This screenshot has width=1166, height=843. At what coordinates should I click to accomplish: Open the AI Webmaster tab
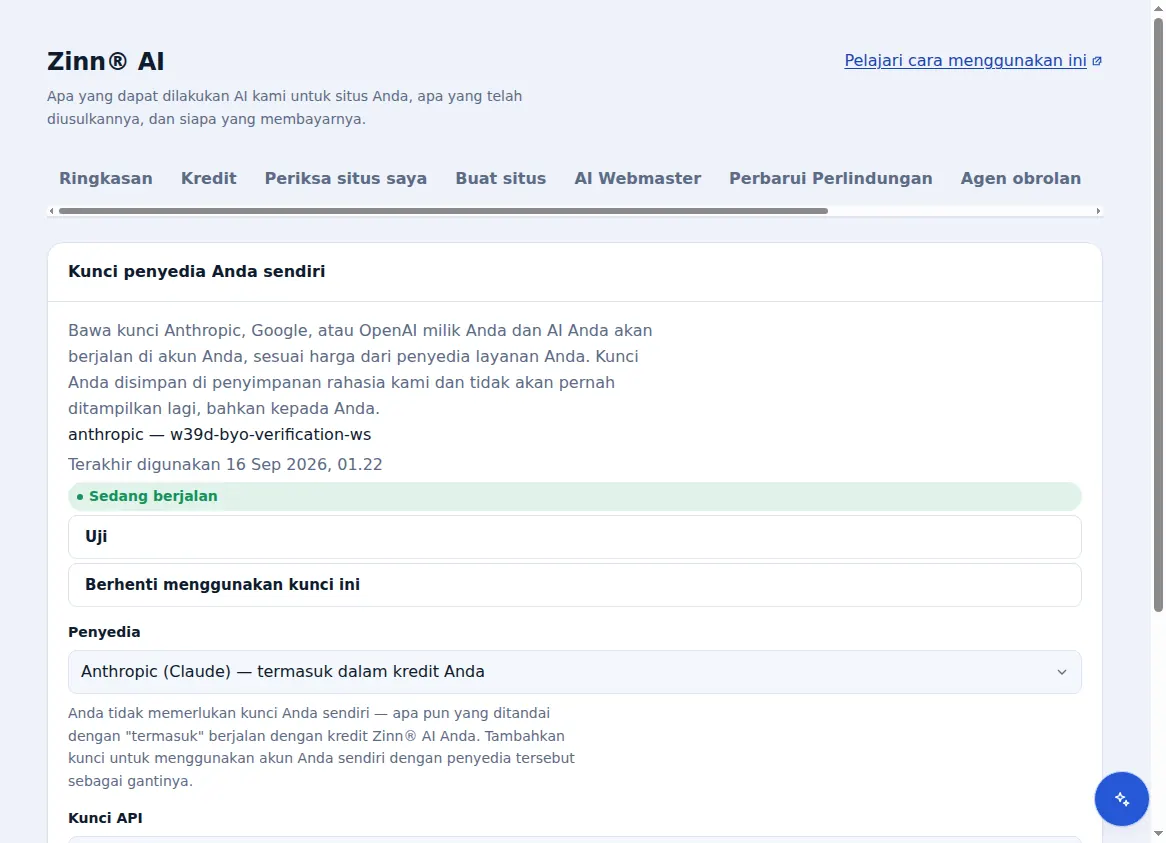pyautogui.click(x=637, y=178)
